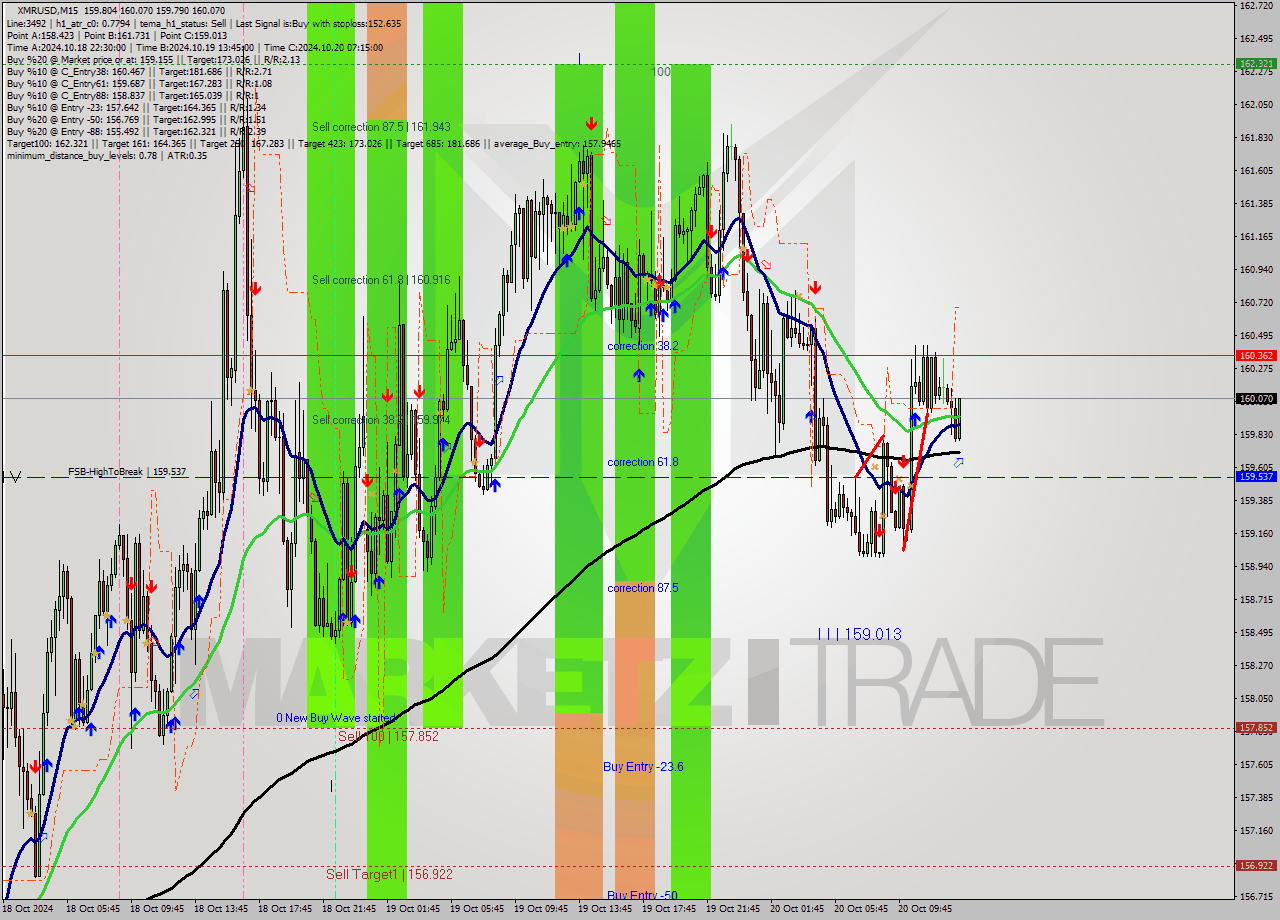Click the red 157.852 price tag

pyautogui.click(x=1256, y=728)
